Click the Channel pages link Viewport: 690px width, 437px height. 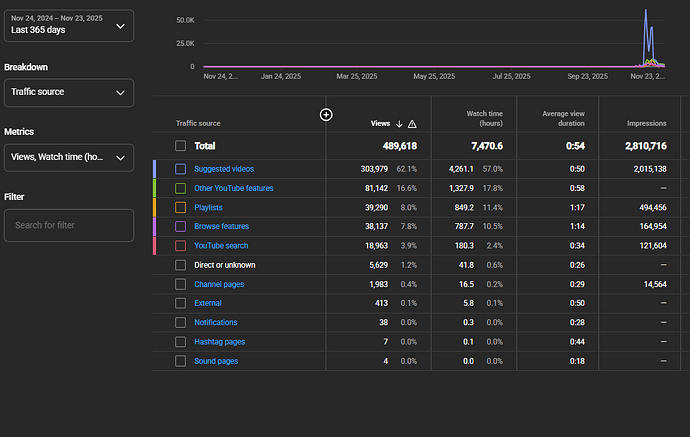[218, 284]
